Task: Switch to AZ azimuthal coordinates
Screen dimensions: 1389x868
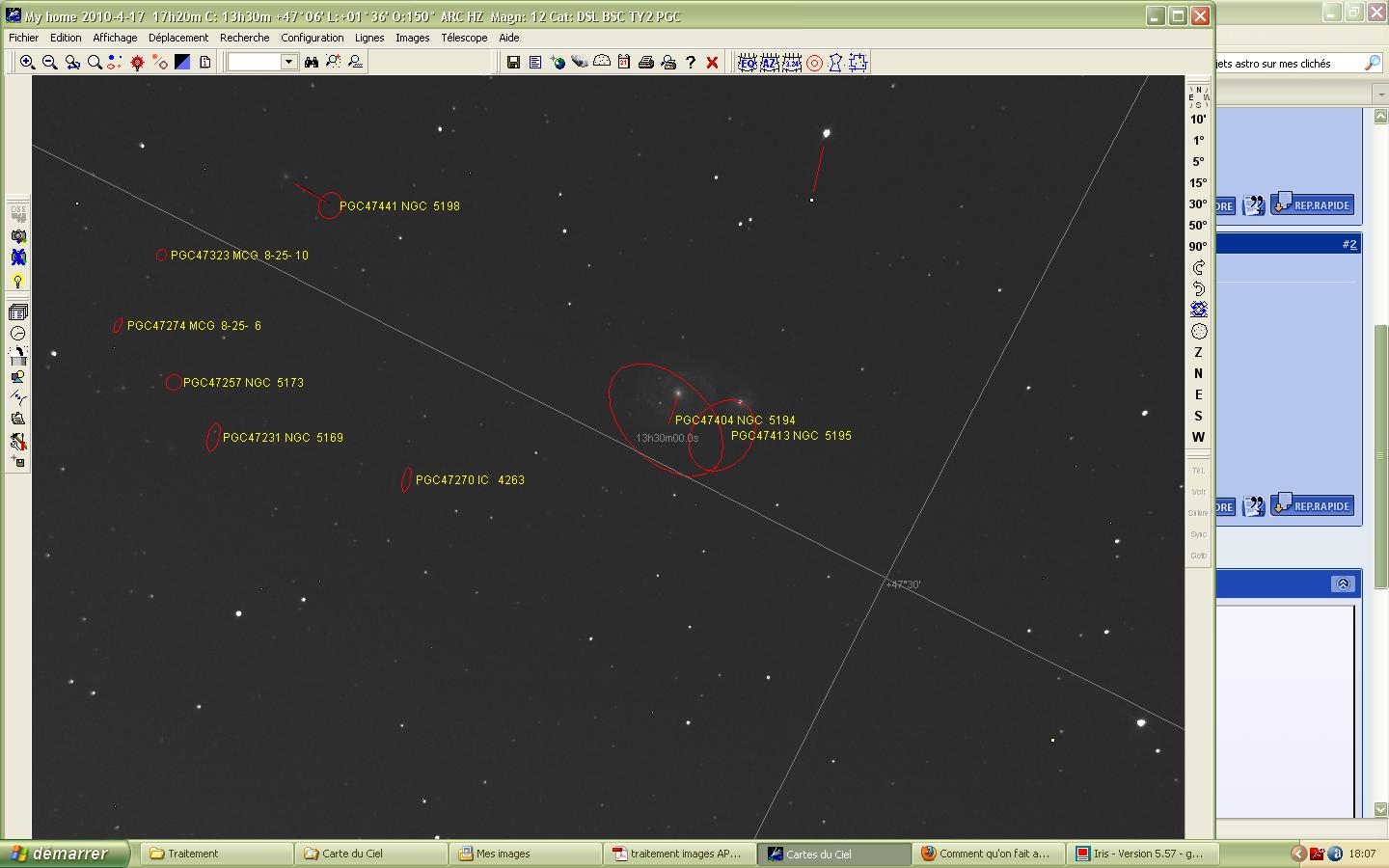Action: click(770, 63)
